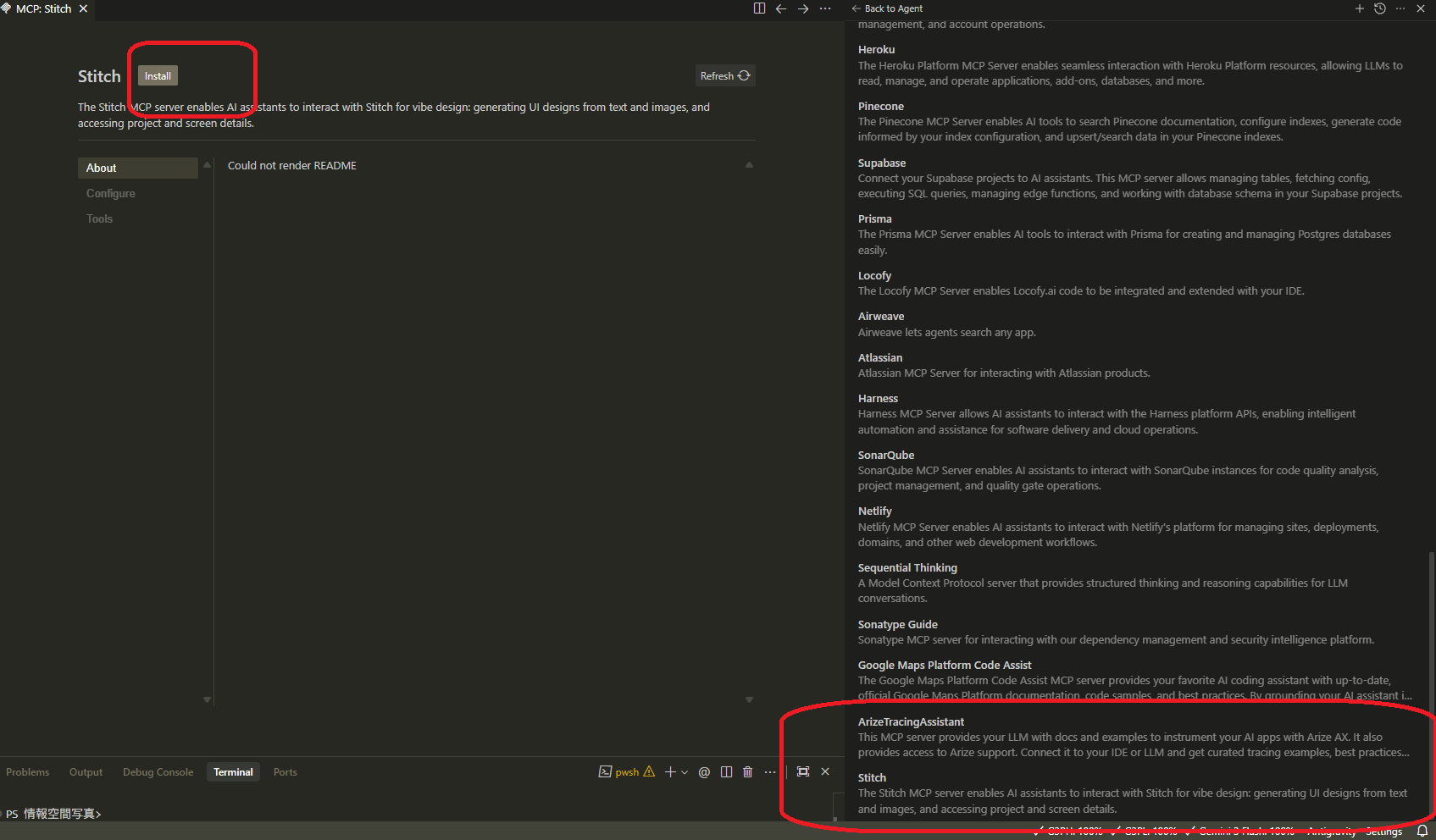1436x840 pixels.
Task: Open the Debug Console tab
Action: point(158,772)
